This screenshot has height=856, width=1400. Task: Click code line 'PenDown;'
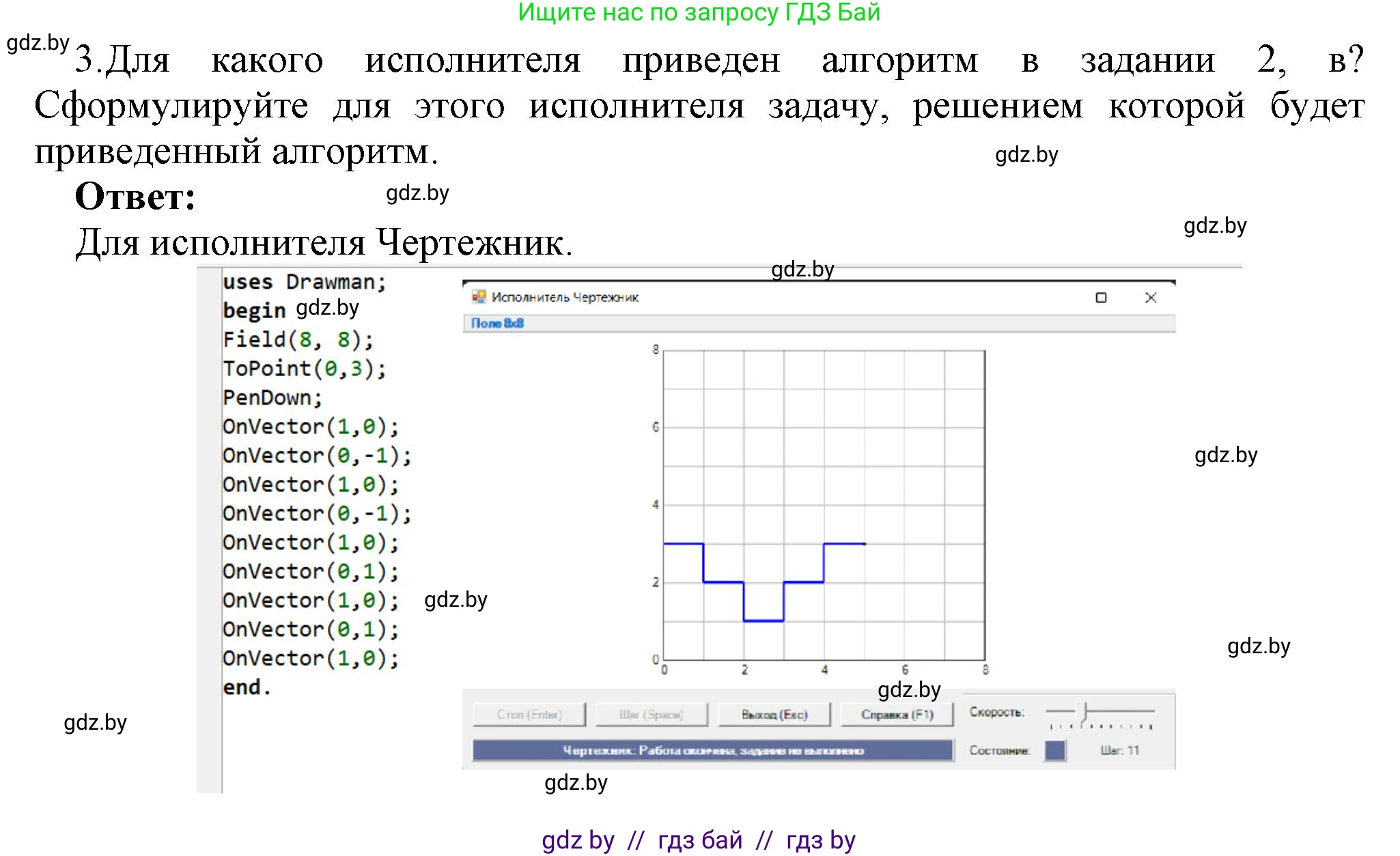272,397
